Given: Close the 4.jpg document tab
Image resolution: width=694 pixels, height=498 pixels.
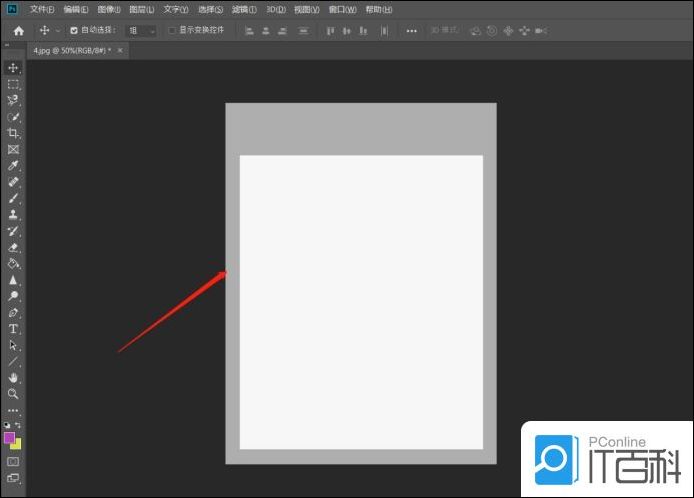Looking at the screenshot, I should (120, 50).
